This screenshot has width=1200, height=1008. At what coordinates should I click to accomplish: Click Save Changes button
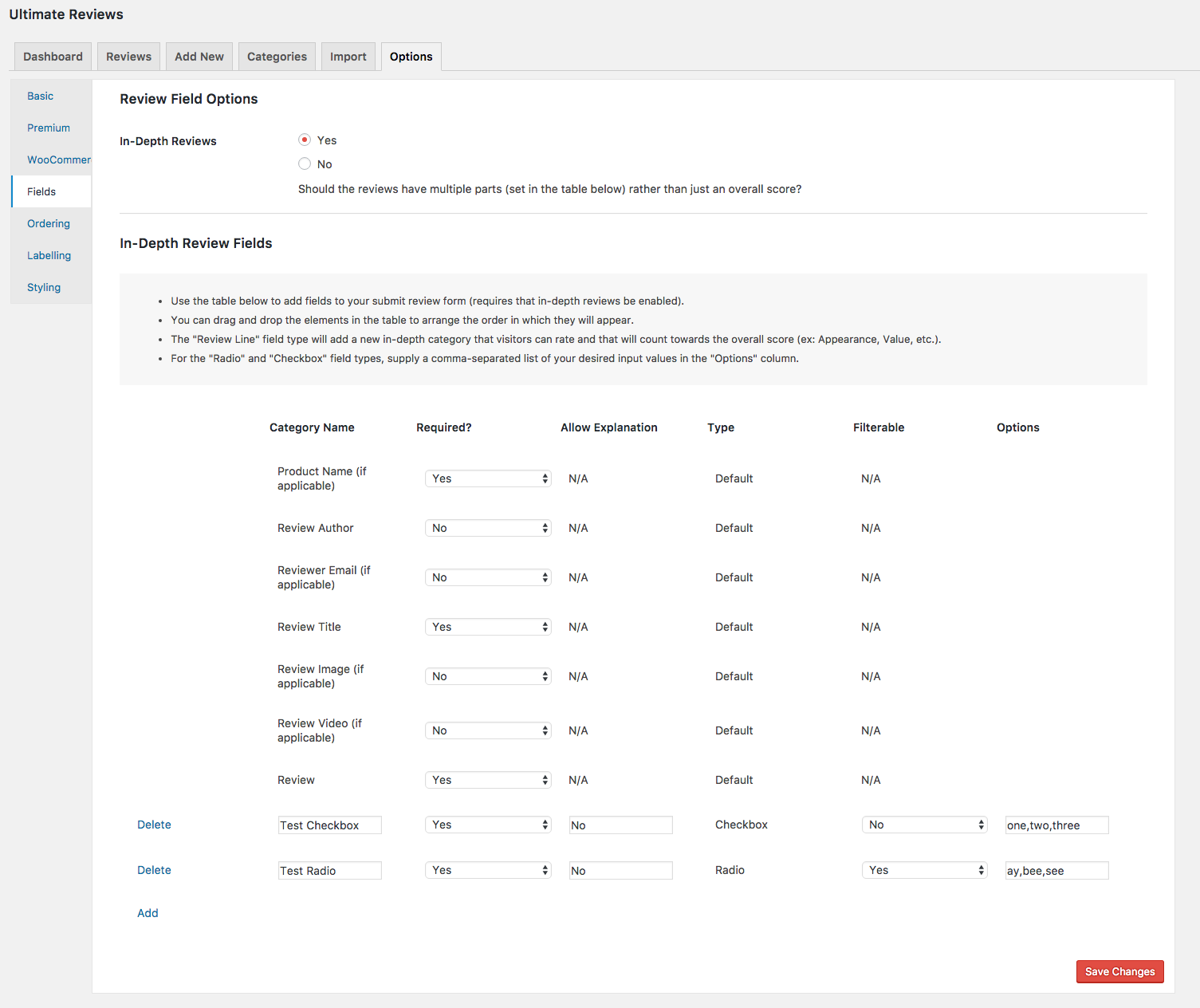[x=1119, y=971]
